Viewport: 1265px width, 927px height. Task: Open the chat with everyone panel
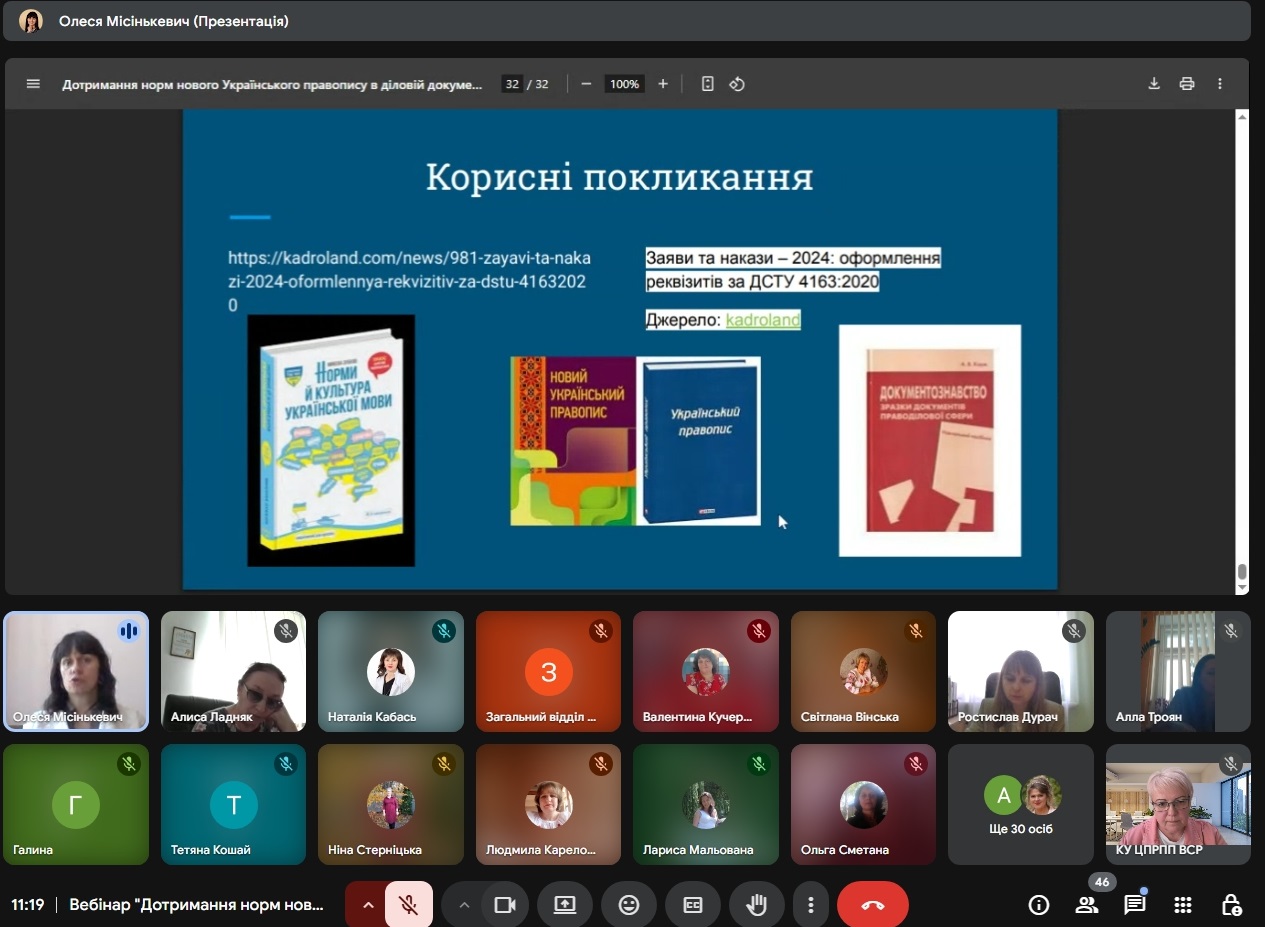click(1134, 905)
